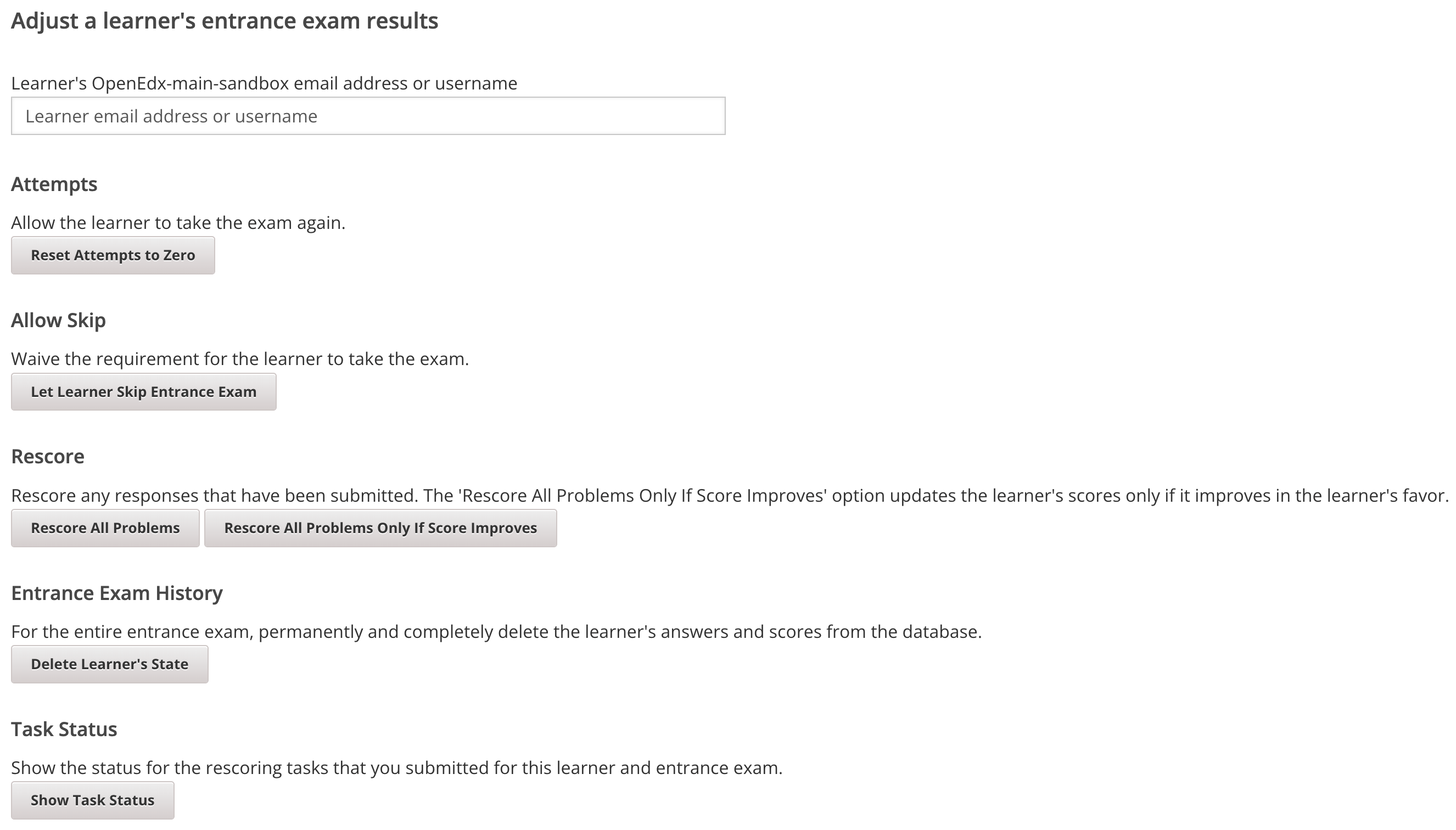Image resolution: width=1456 pixels, height=830 pixels.
Task: Click the waive exam requirement description text
Action: tap(239, 358)
